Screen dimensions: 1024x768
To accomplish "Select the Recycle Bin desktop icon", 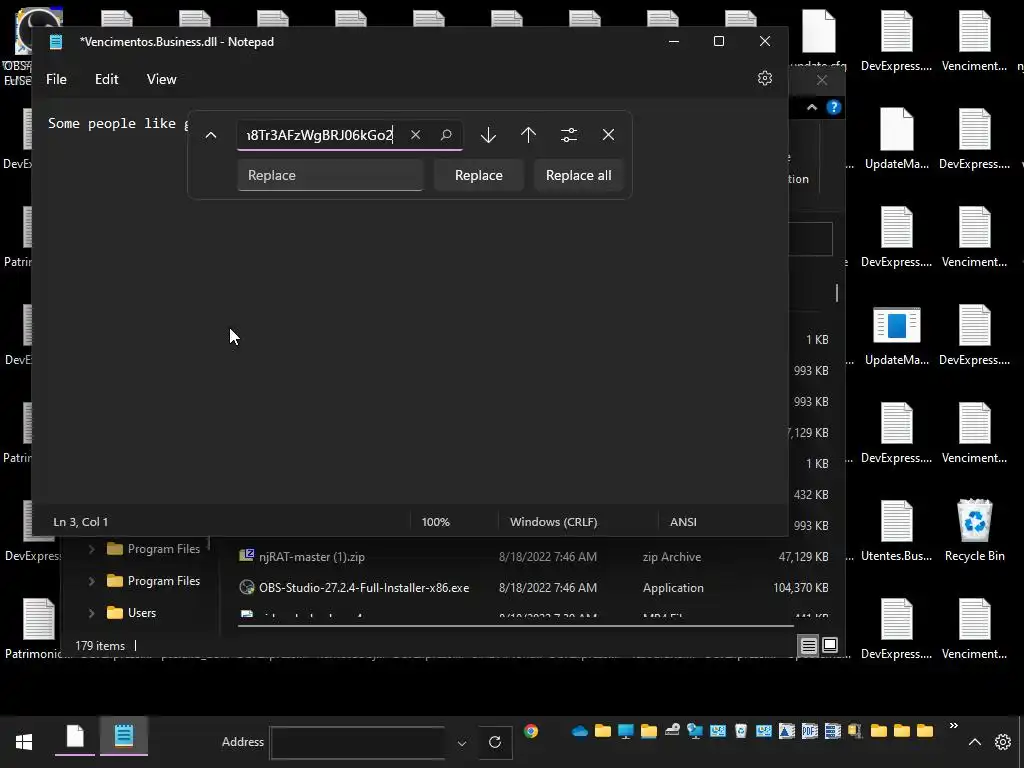I will click(x=974, y=530).
